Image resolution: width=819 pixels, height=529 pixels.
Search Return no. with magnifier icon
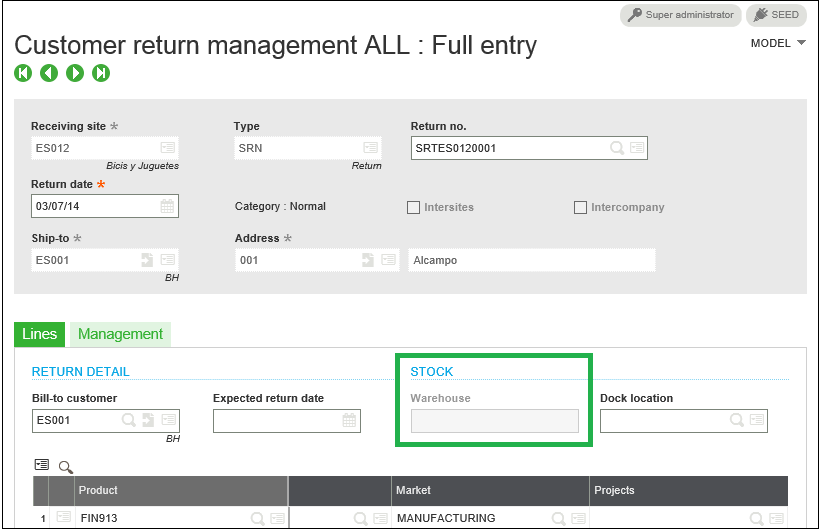click(x=617, y=148)
